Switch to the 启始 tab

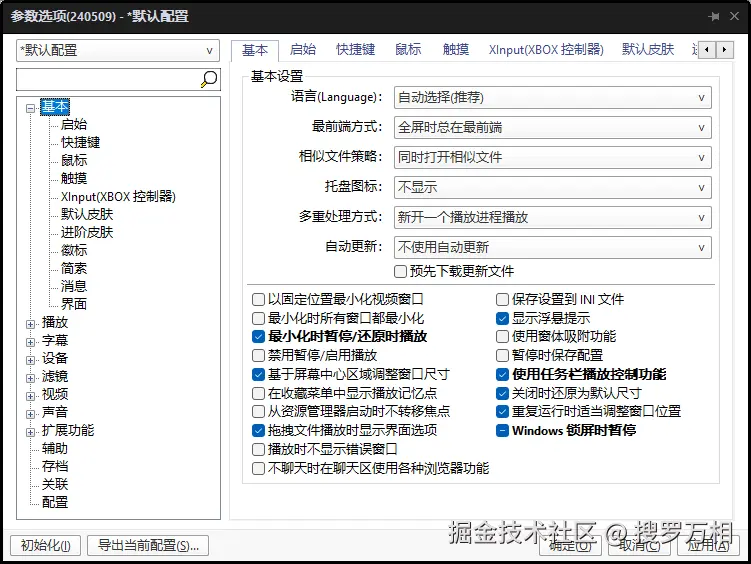(303, 49)
